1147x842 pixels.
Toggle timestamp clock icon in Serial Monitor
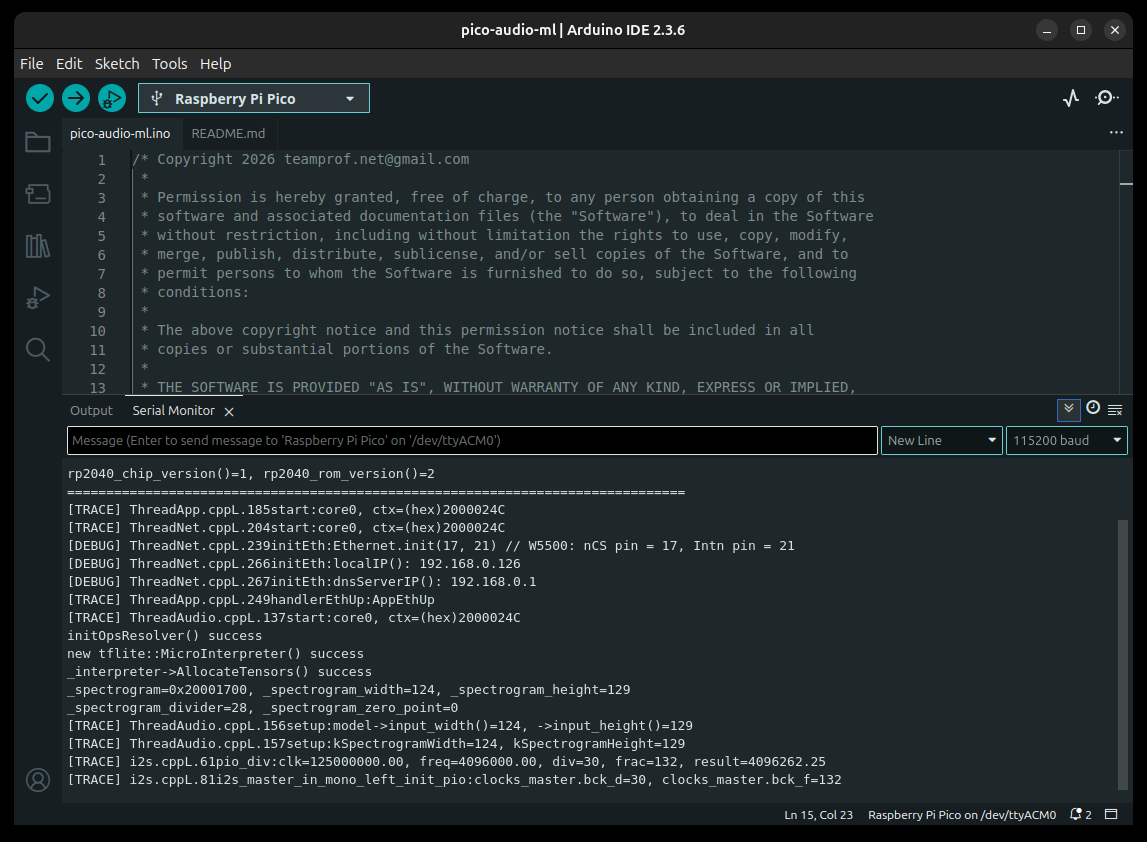(x=1093, y=407)
